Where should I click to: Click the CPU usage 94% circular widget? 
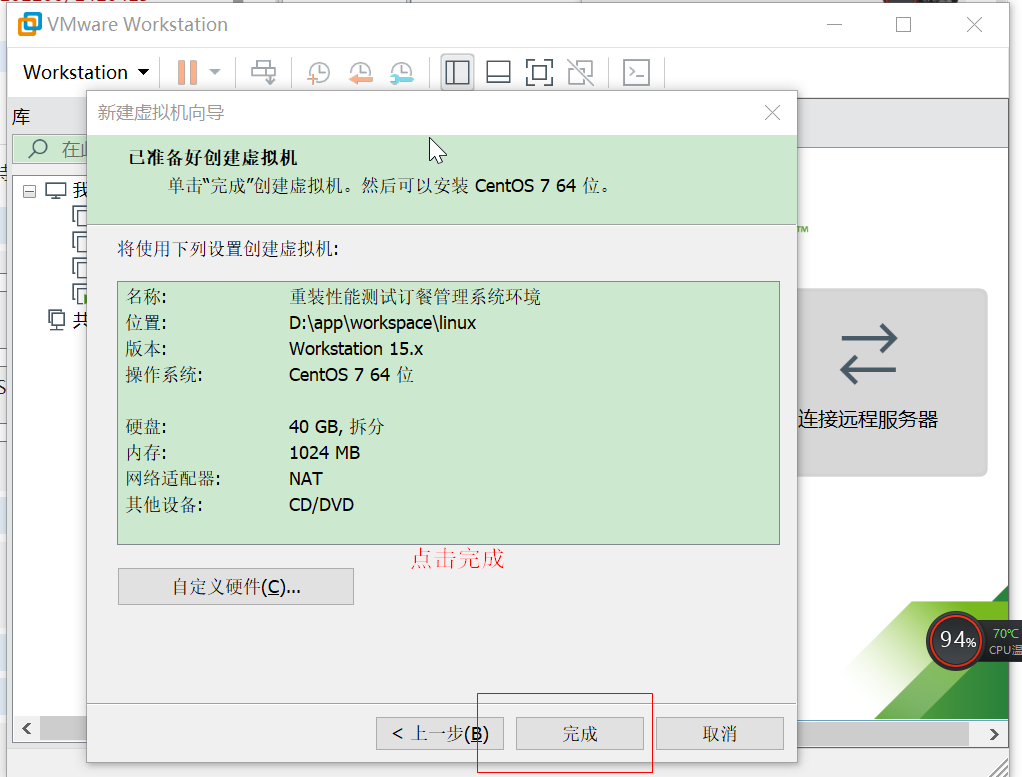tap(956, 641)
